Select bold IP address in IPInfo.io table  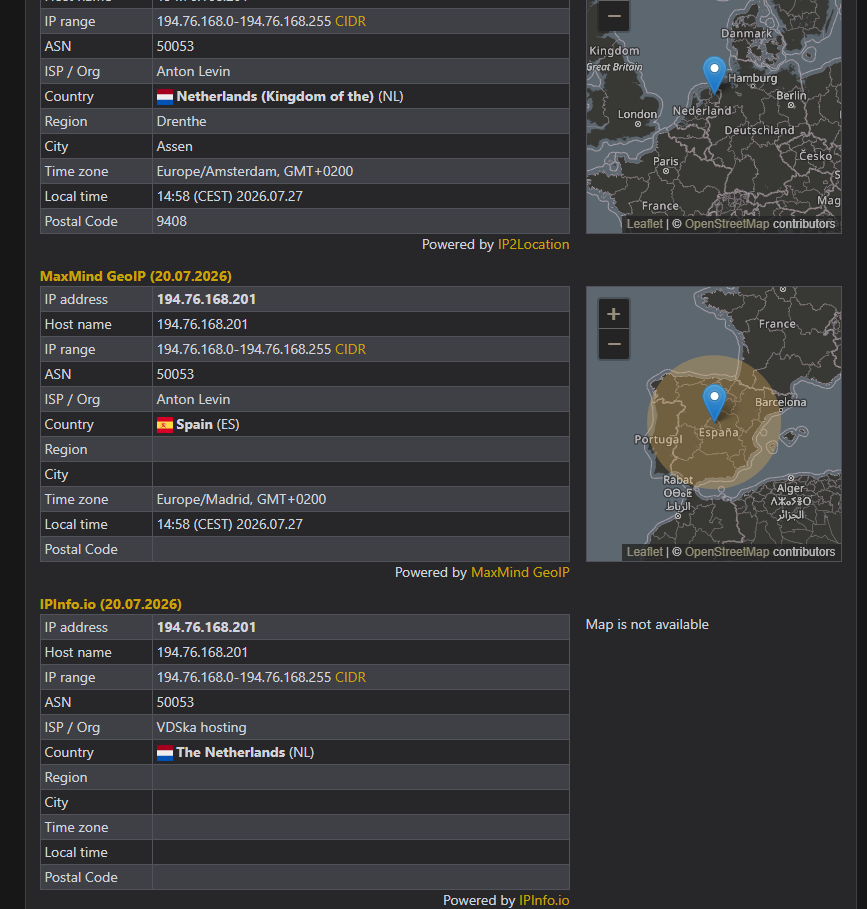tap(206, 628)
